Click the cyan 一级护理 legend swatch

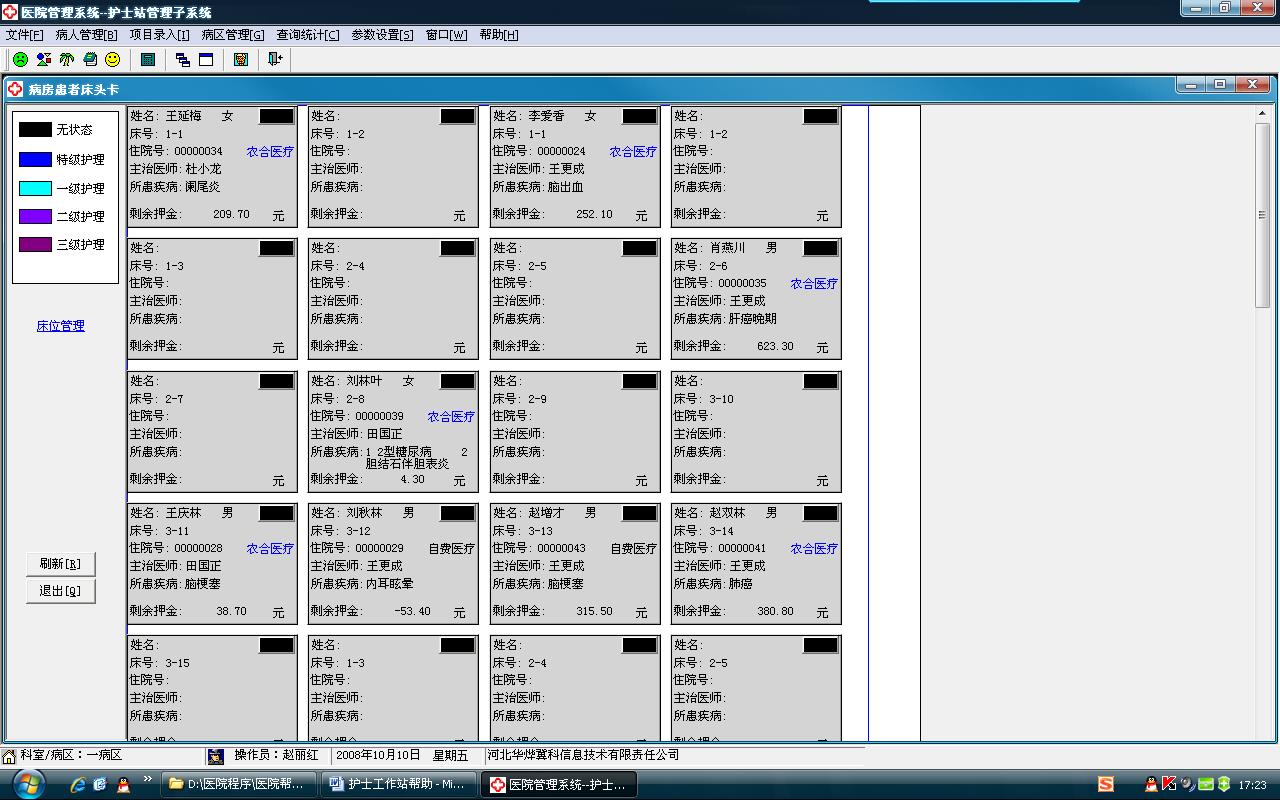[x=35, y=188]
